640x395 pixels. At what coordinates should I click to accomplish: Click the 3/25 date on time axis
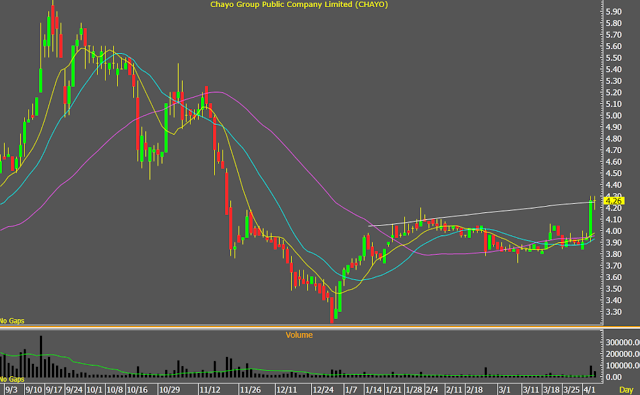tap(571, 390)
